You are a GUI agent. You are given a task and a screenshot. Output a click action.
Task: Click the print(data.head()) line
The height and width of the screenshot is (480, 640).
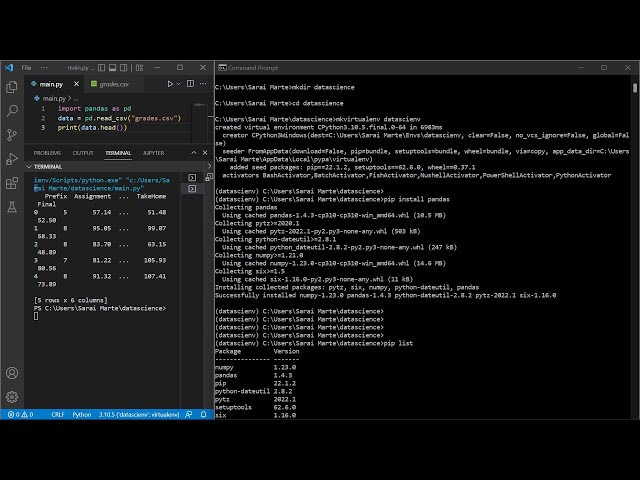pyautogui.click(x=92, y=128)
